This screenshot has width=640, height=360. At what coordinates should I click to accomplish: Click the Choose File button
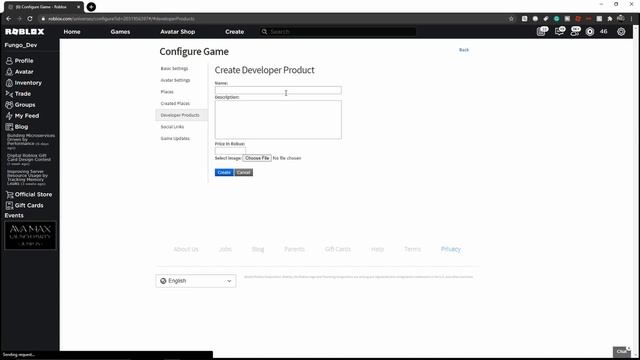[257, 158]
